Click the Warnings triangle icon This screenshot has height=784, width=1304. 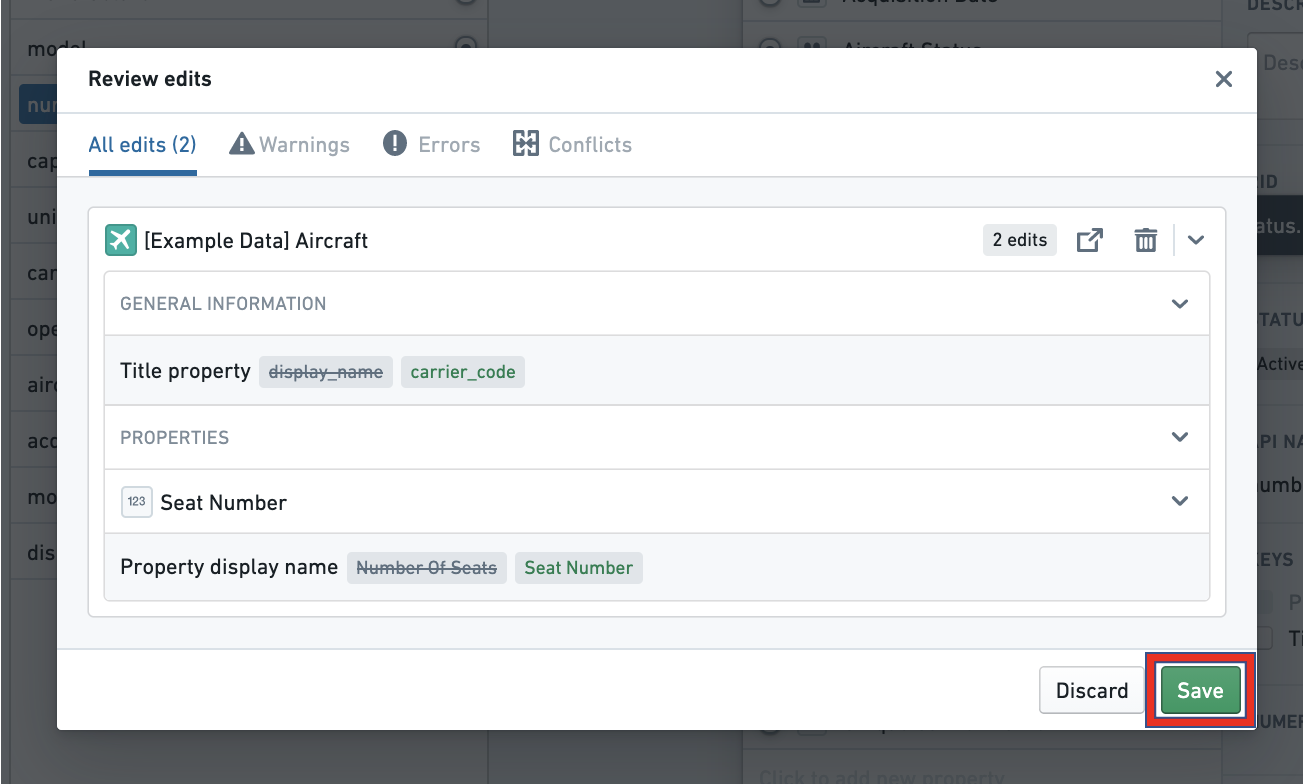click(241, 144)
